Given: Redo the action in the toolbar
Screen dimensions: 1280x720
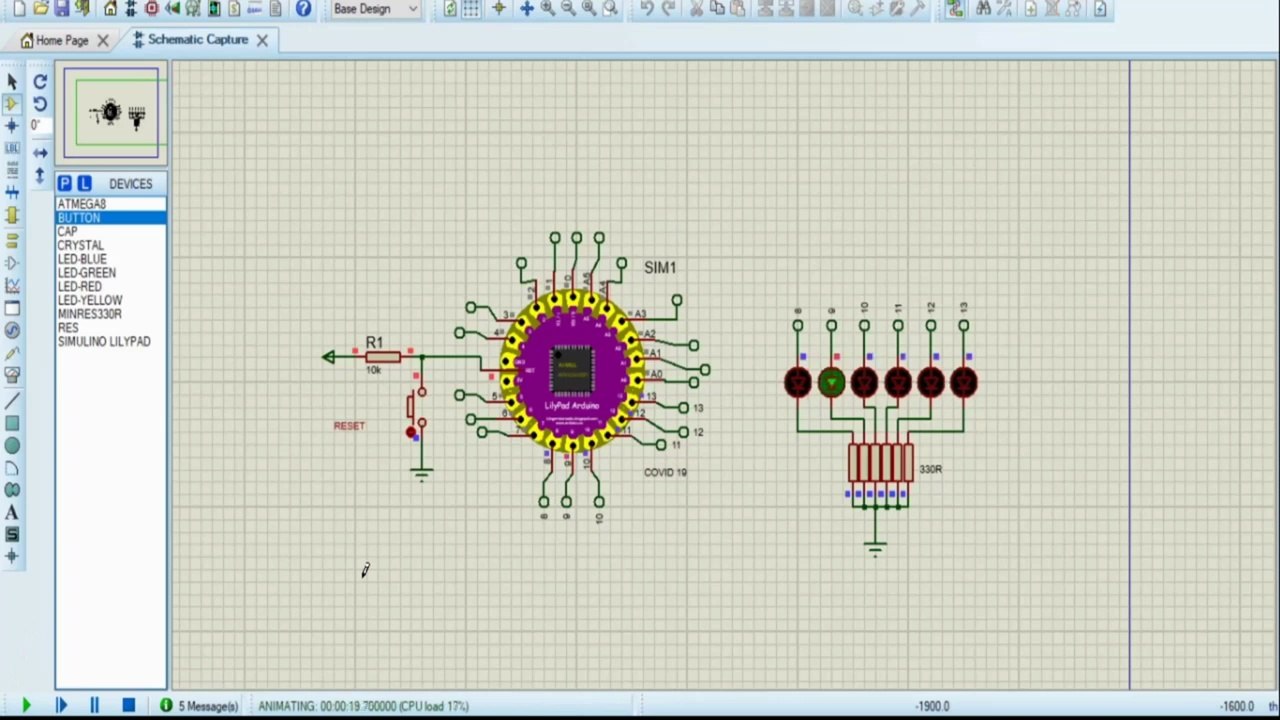Looking at the screenshot, I should point(670,8).
